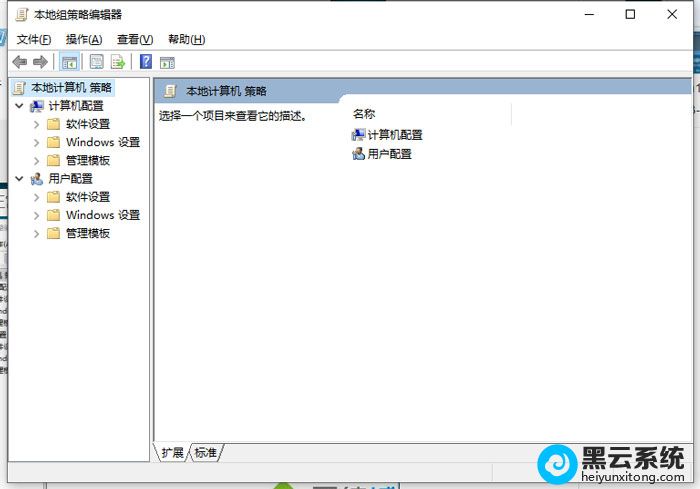Collapse the 用户配置 tree node

[19, 179]
